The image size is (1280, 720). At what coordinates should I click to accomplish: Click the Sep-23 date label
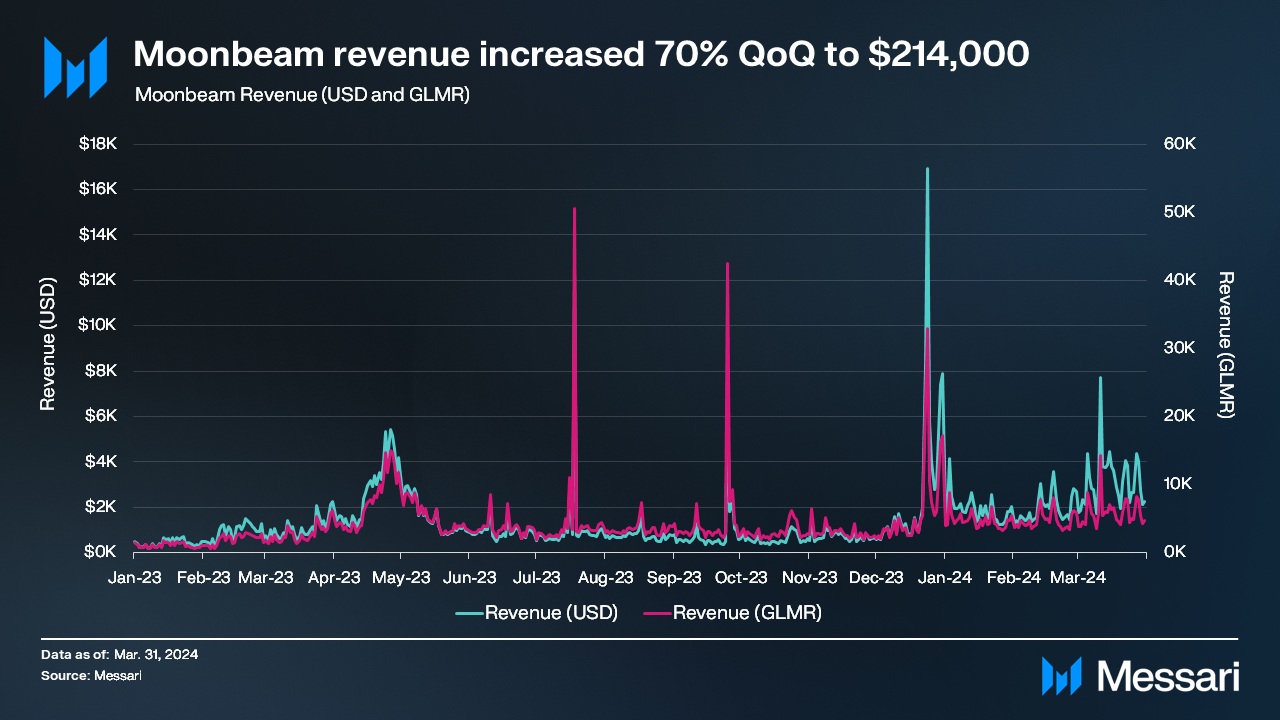pyautogui.click(x=674, y=578)
